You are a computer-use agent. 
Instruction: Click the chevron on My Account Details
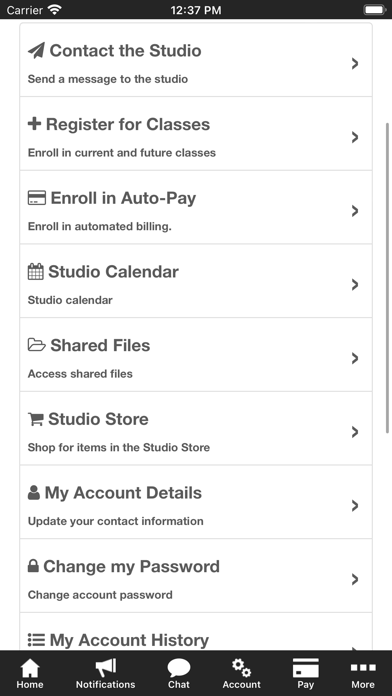point(355,506)
